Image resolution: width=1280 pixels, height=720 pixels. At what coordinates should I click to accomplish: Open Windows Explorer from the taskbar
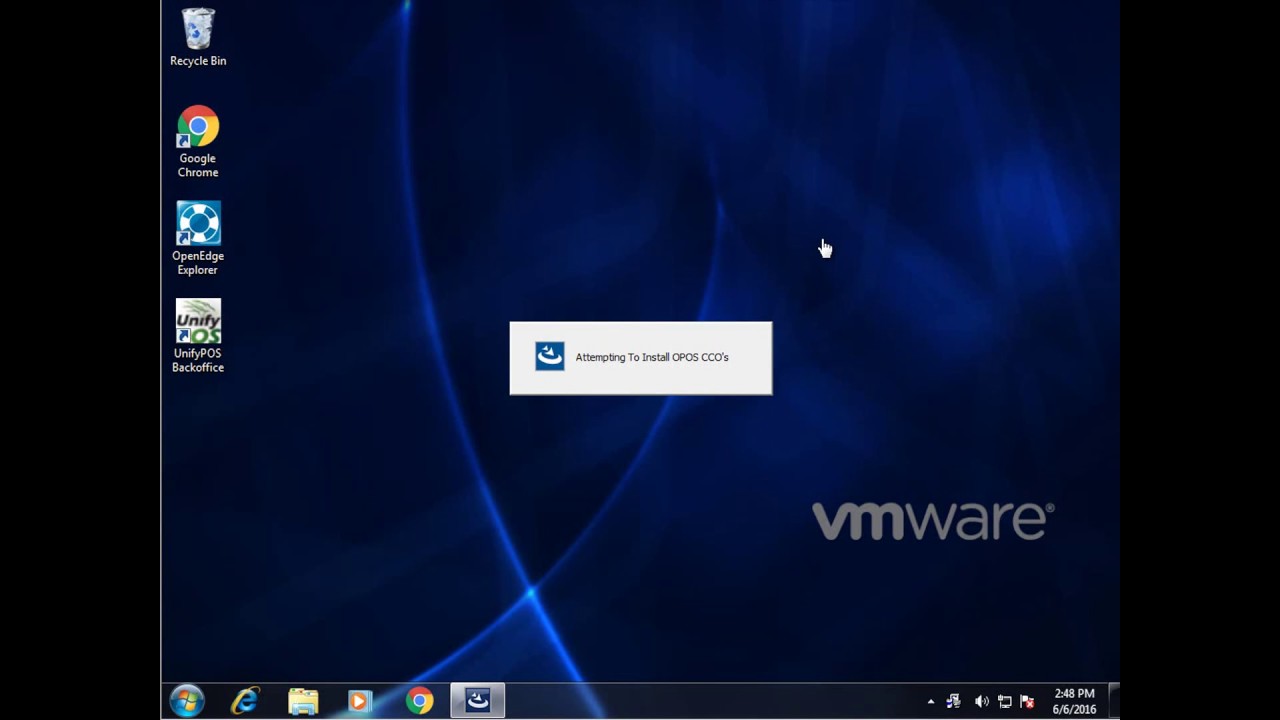303,701
